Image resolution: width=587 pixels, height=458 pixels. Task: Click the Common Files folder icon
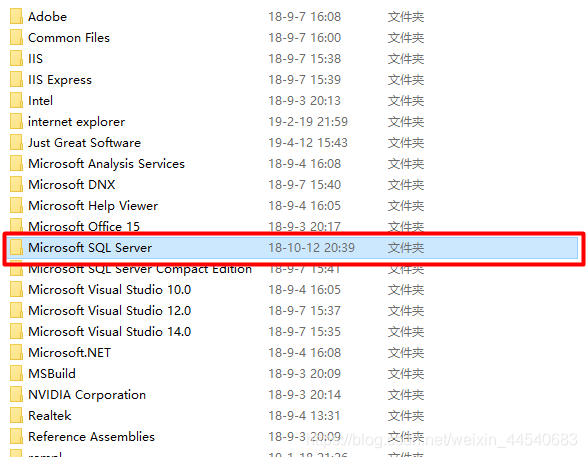click(16, 37)
